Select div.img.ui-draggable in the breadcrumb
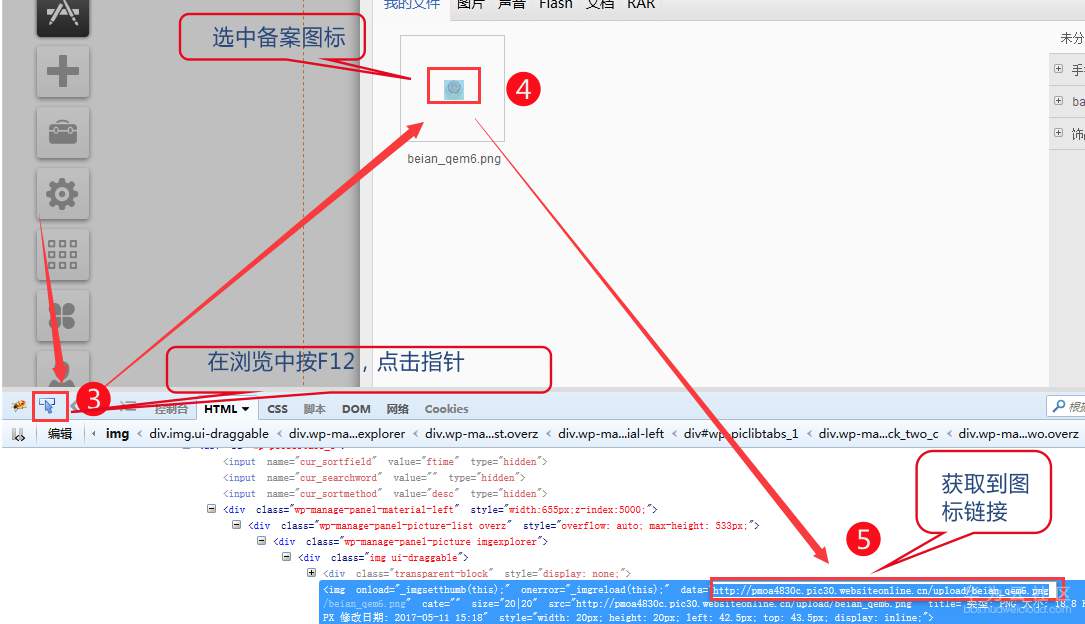Viewport: 1085px width, 624px height. click(x=209, y=434)
